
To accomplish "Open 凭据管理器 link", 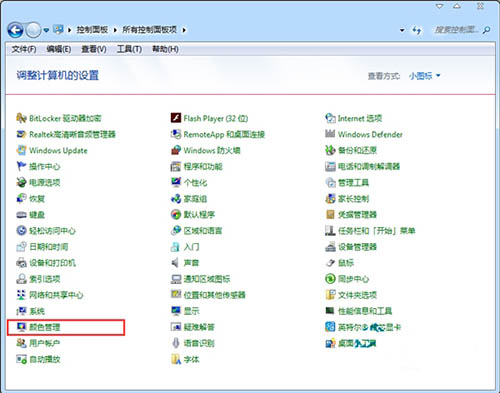I will pos(357,215).
